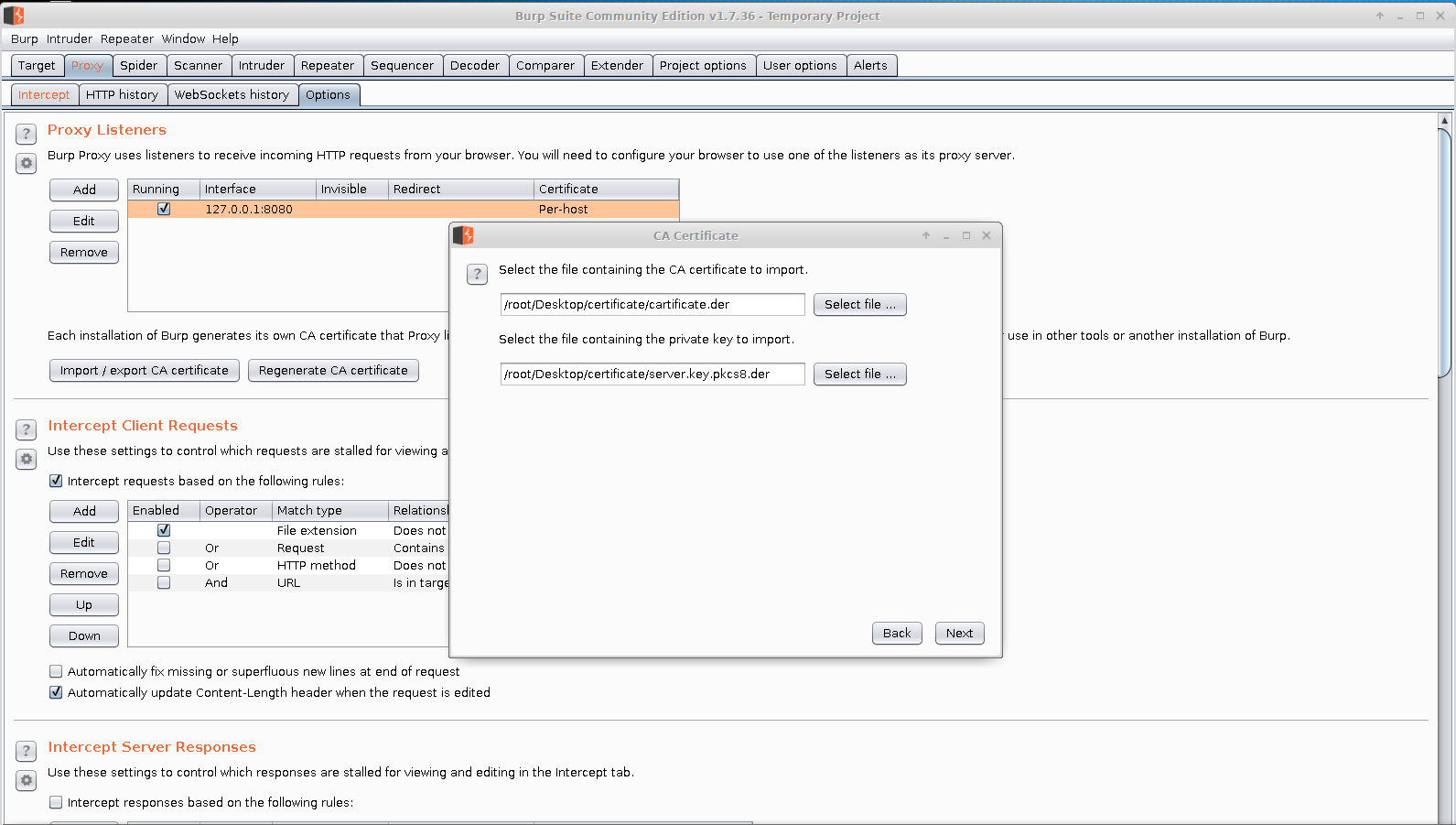Toggle automatically update Content-Length header
The width and height of the screenshot is (1456, 825).
56,692
